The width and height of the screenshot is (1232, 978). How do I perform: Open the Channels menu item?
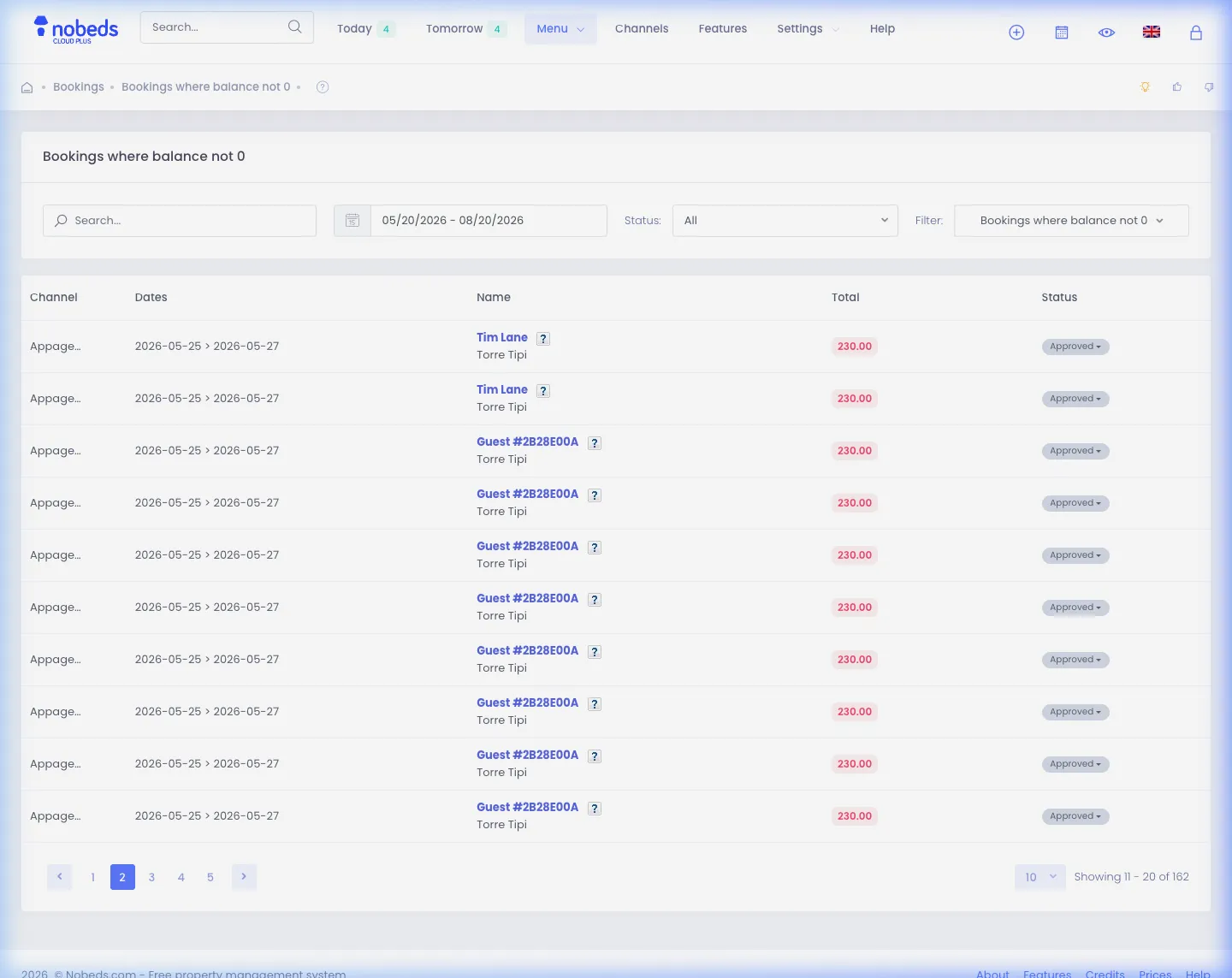(642, 29)
